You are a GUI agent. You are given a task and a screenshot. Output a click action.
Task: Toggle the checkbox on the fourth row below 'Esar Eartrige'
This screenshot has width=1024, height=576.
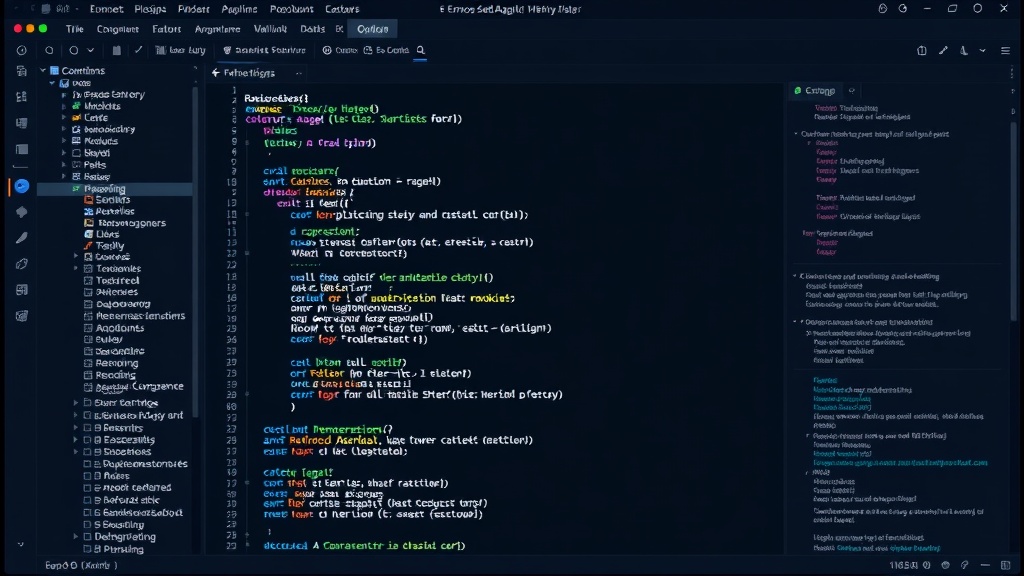coord(88,451)
